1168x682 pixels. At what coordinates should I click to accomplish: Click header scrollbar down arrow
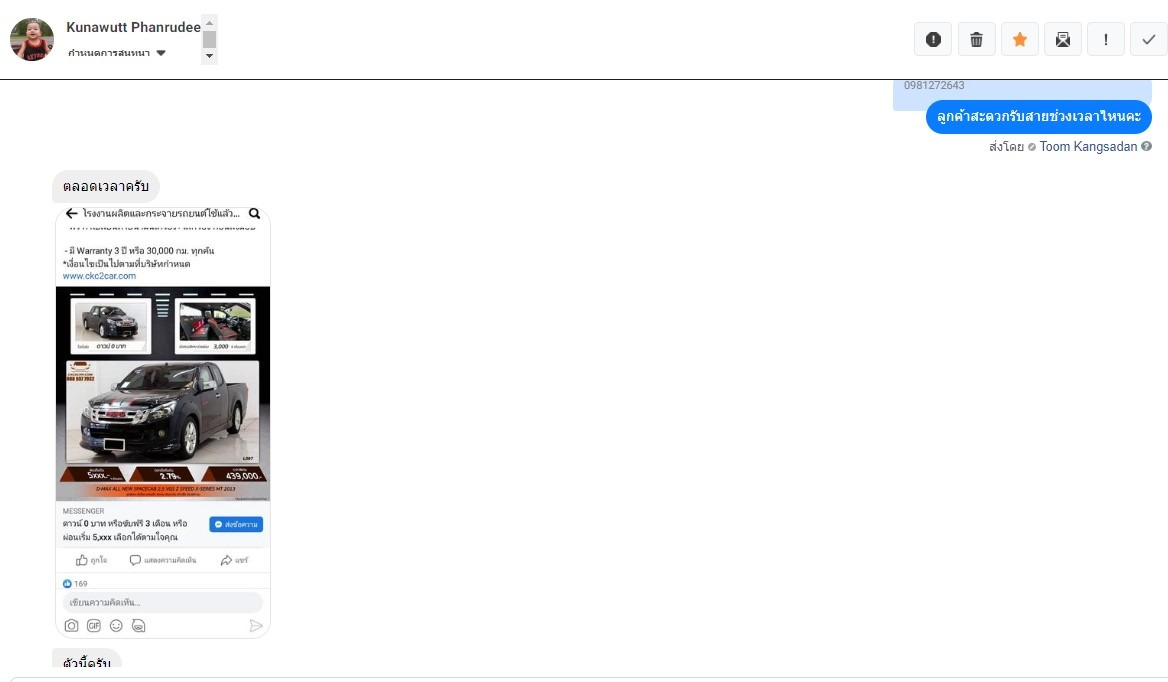(x=209, y=56)
